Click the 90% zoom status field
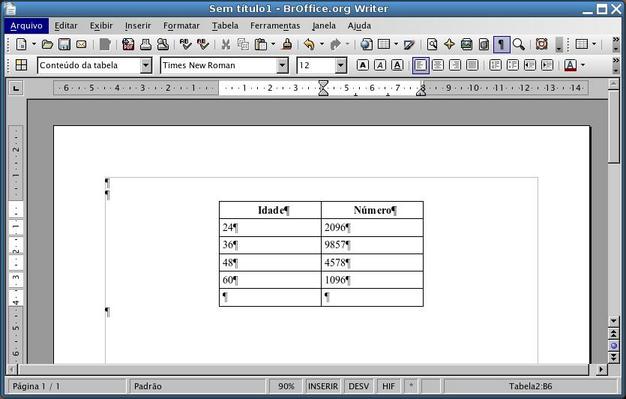626x399 pixels. click(x=286, y=386)
